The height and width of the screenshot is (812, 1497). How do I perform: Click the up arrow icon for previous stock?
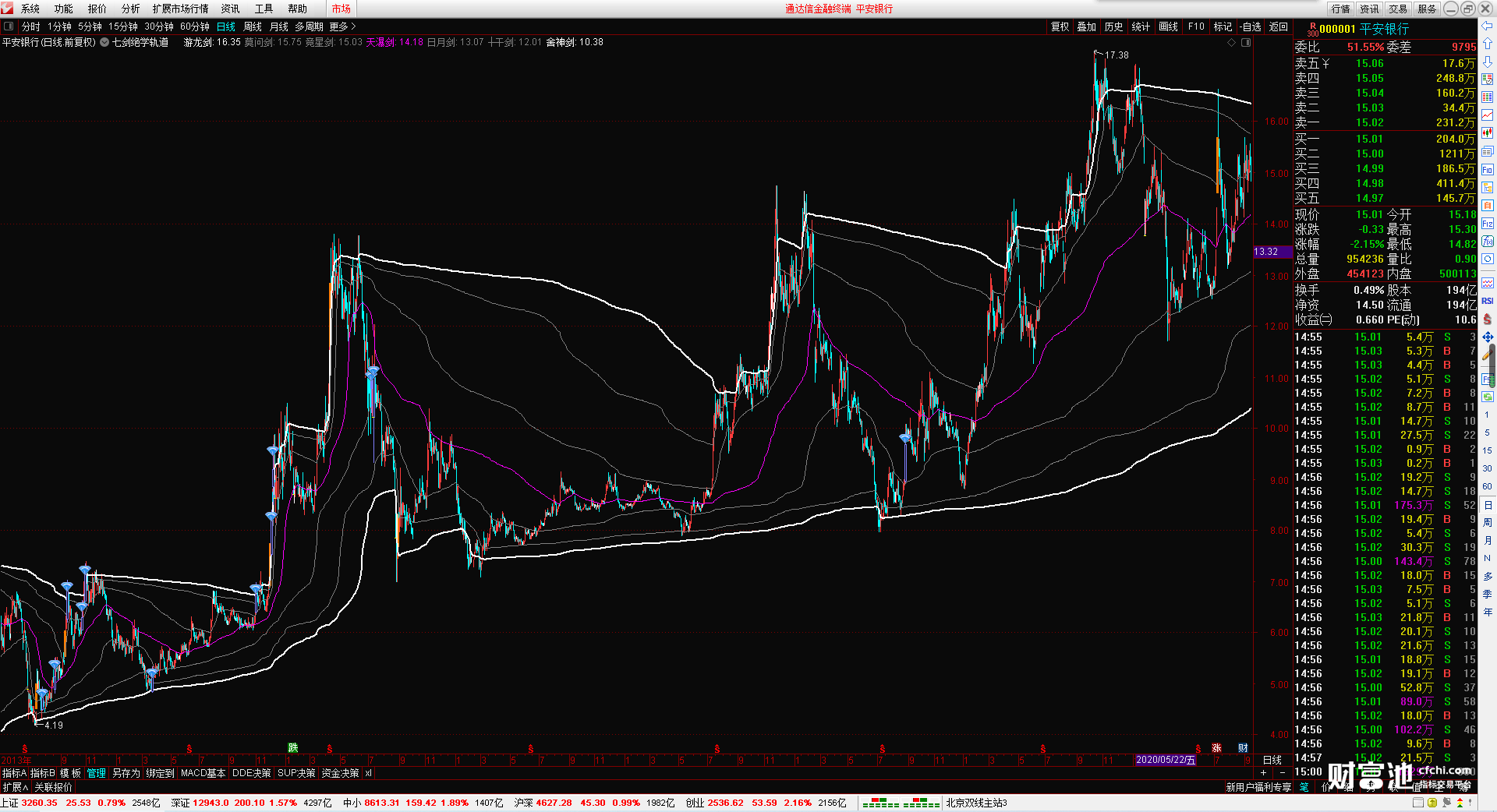pyautogui.click(x=1487, y=44)
